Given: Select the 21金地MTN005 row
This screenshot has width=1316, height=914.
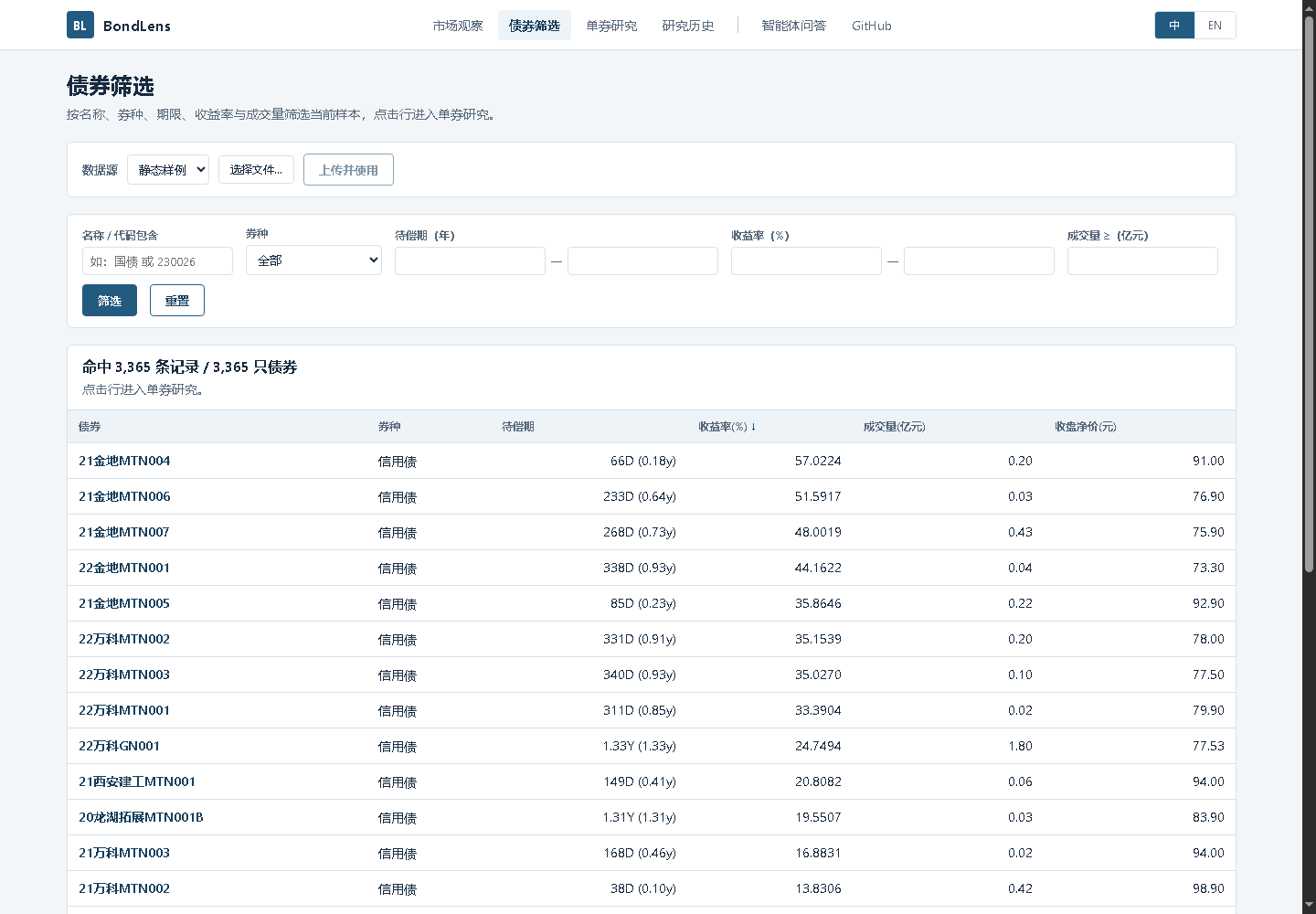Looking at the screenshot, I should tap(652, 603).
